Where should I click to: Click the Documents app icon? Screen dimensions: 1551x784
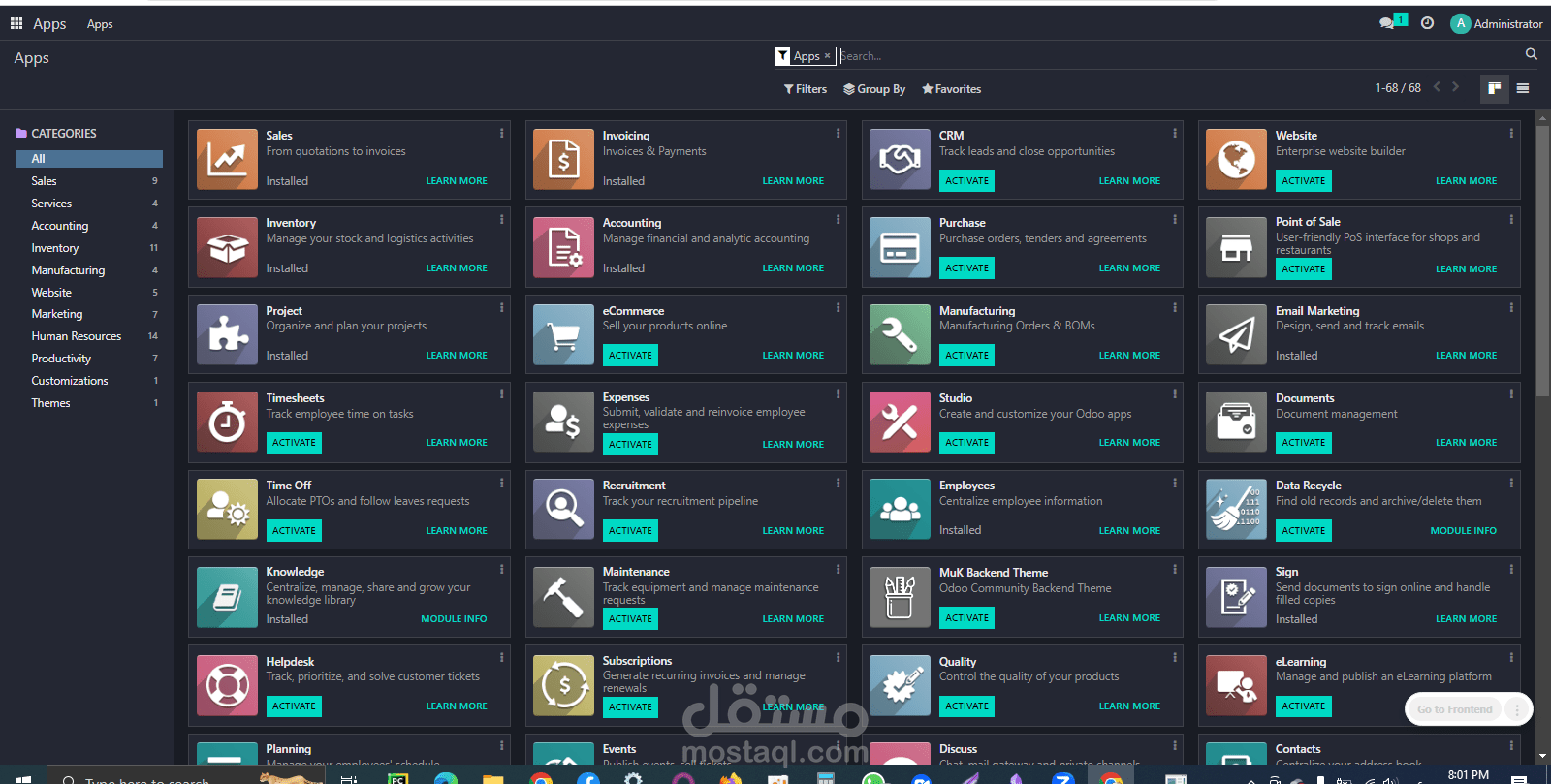pyautogui.click(x=1236, y=422)
